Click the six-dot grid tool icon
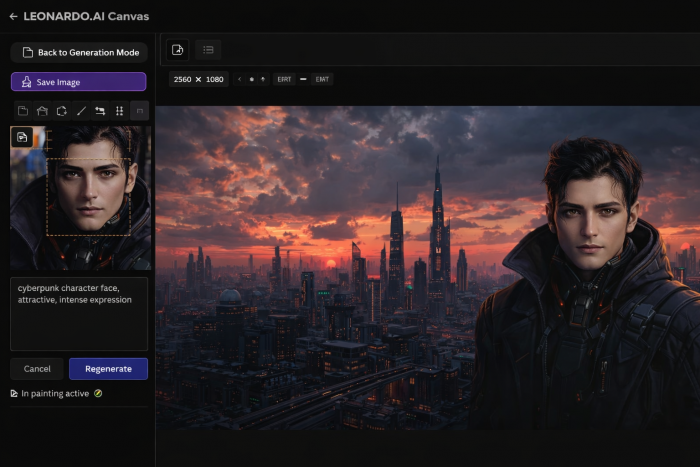Image resolution: width=700 pixels, height=467 pixels. tap(119, 111)
